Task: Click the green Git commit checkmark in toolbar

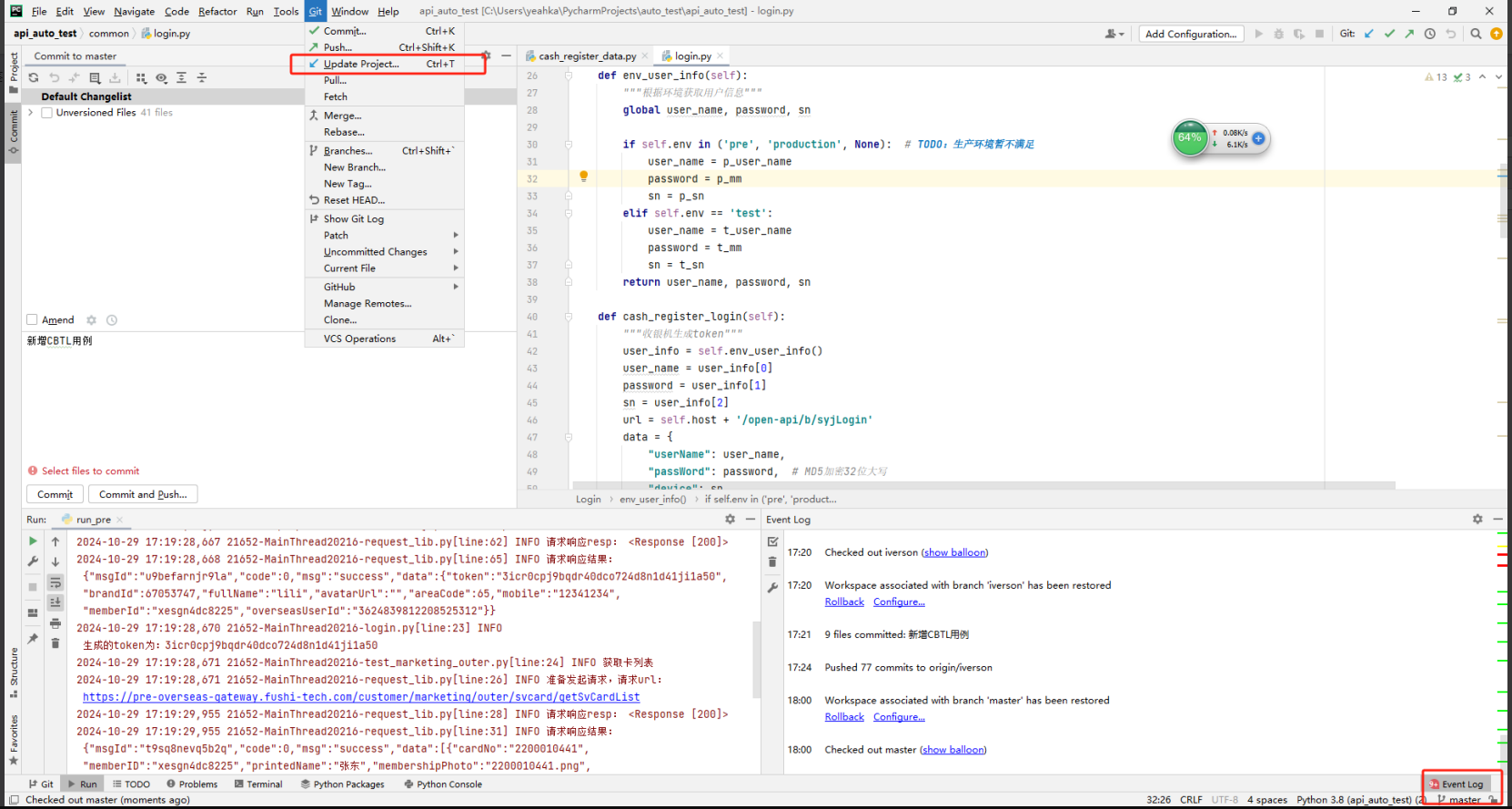Action: [1389, 34]
